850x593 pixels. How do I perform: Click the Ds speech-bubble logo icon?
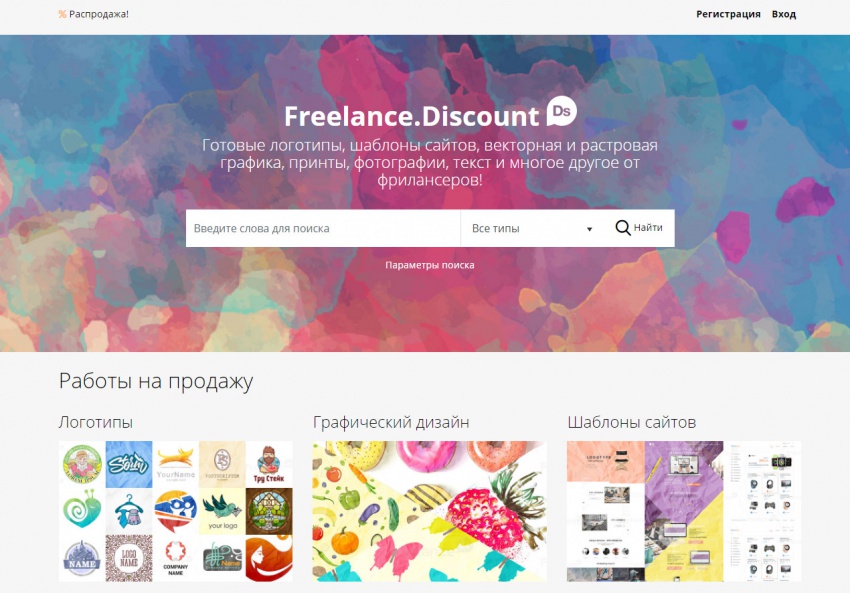click(561, 111)
